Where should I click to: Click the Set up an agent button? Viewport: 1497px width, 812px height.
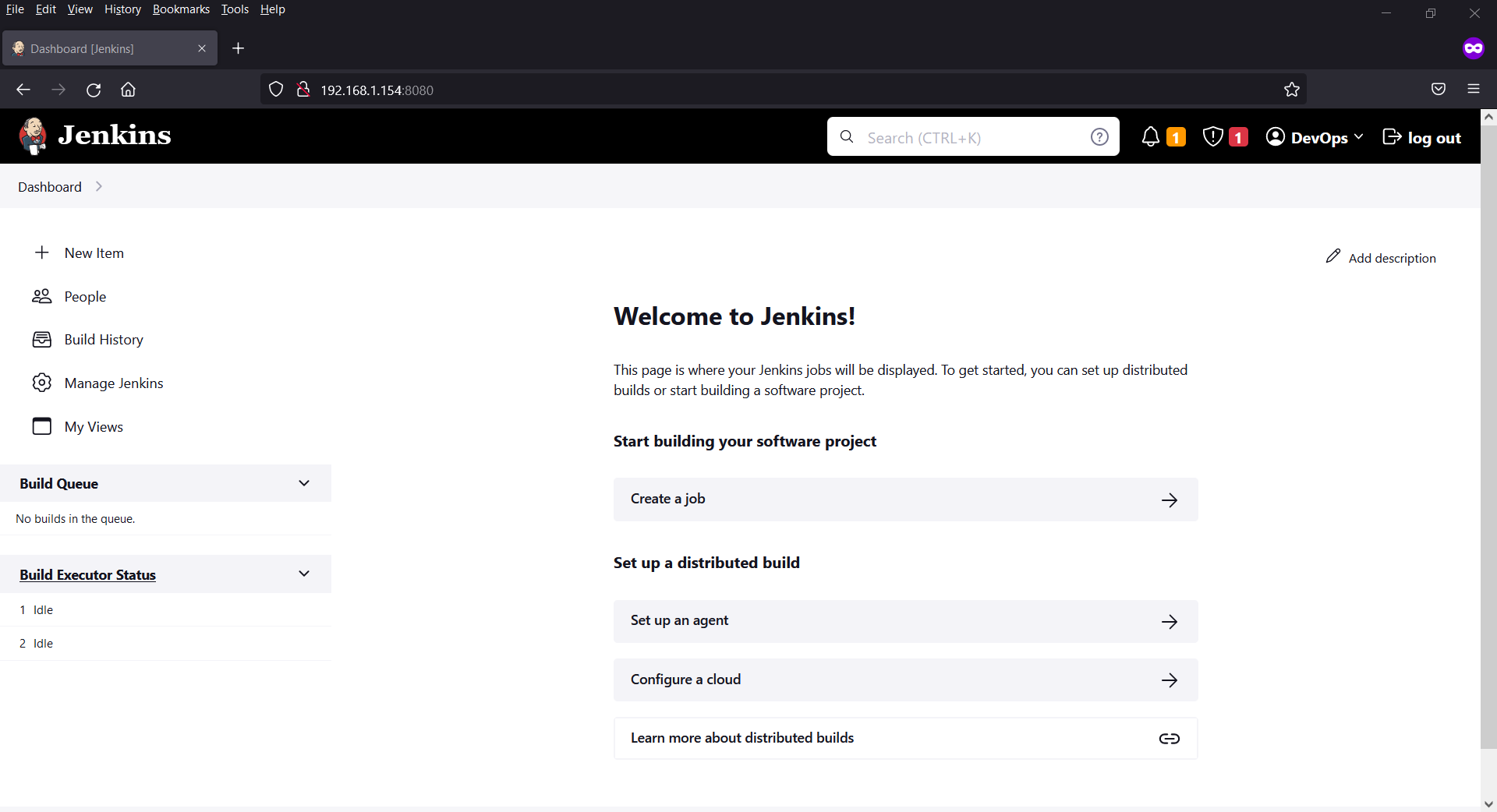click(905, 621)
